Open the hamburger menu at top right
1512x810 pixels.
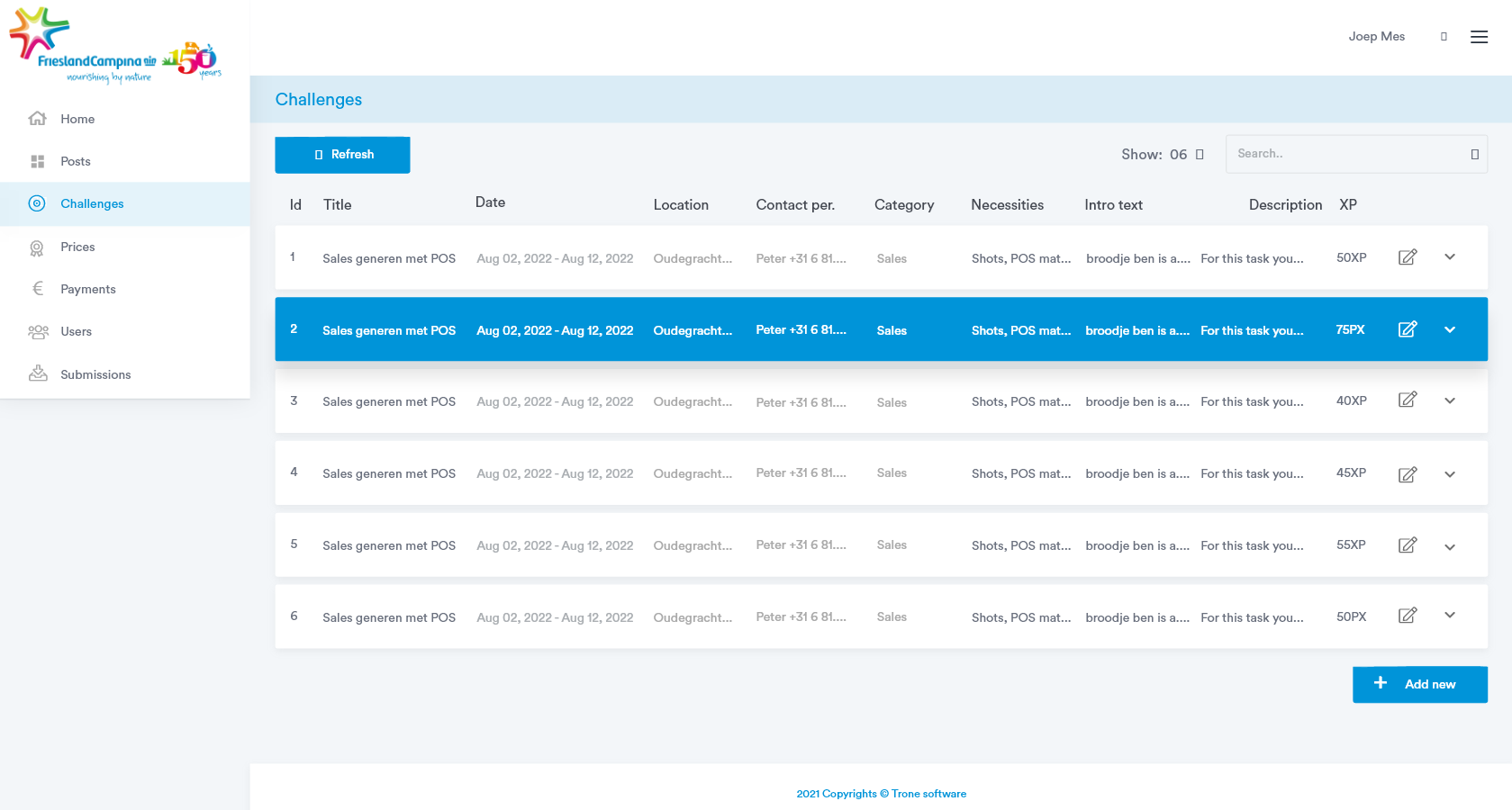1479,37
